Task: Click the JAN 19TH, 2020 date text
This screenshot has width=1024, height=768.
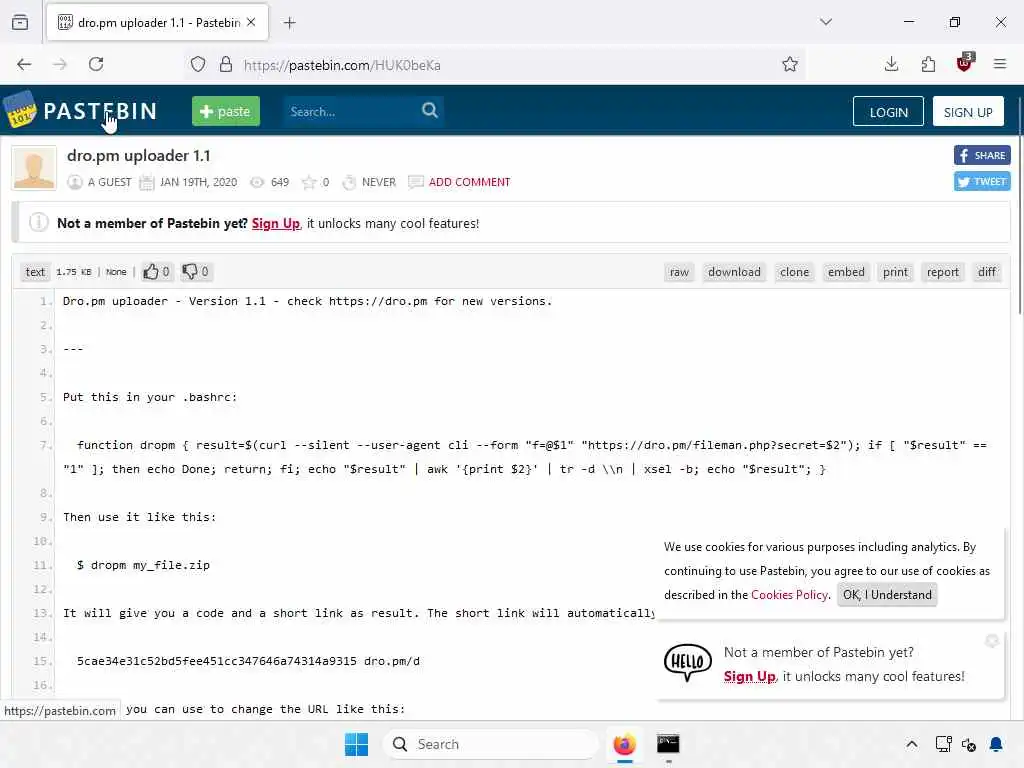Action: [199, 182]
